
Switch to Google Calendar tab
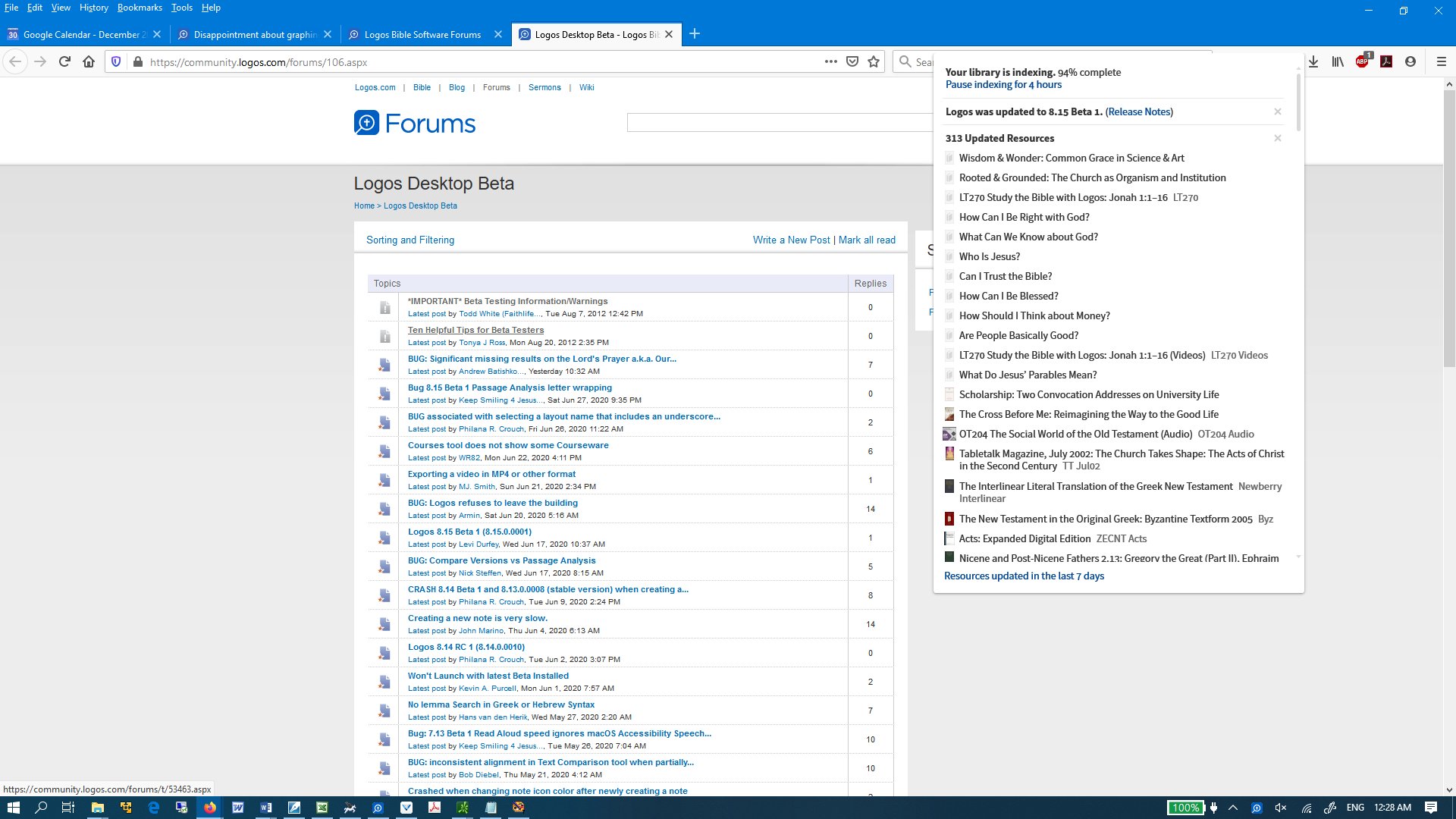83,34
